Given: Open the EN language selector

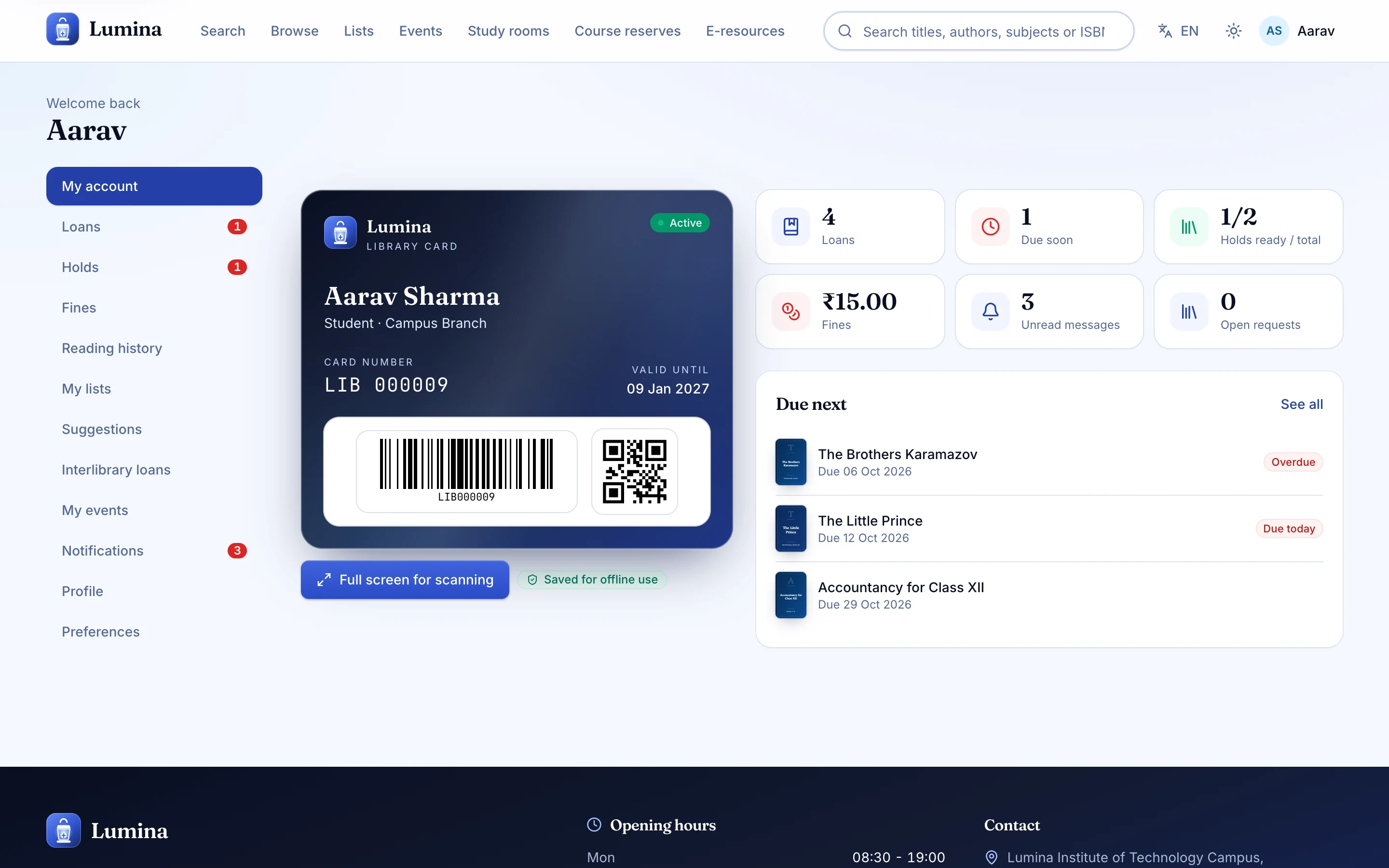Looking at the screenshot, I should pyautogui.click(x=1178, y=31).
